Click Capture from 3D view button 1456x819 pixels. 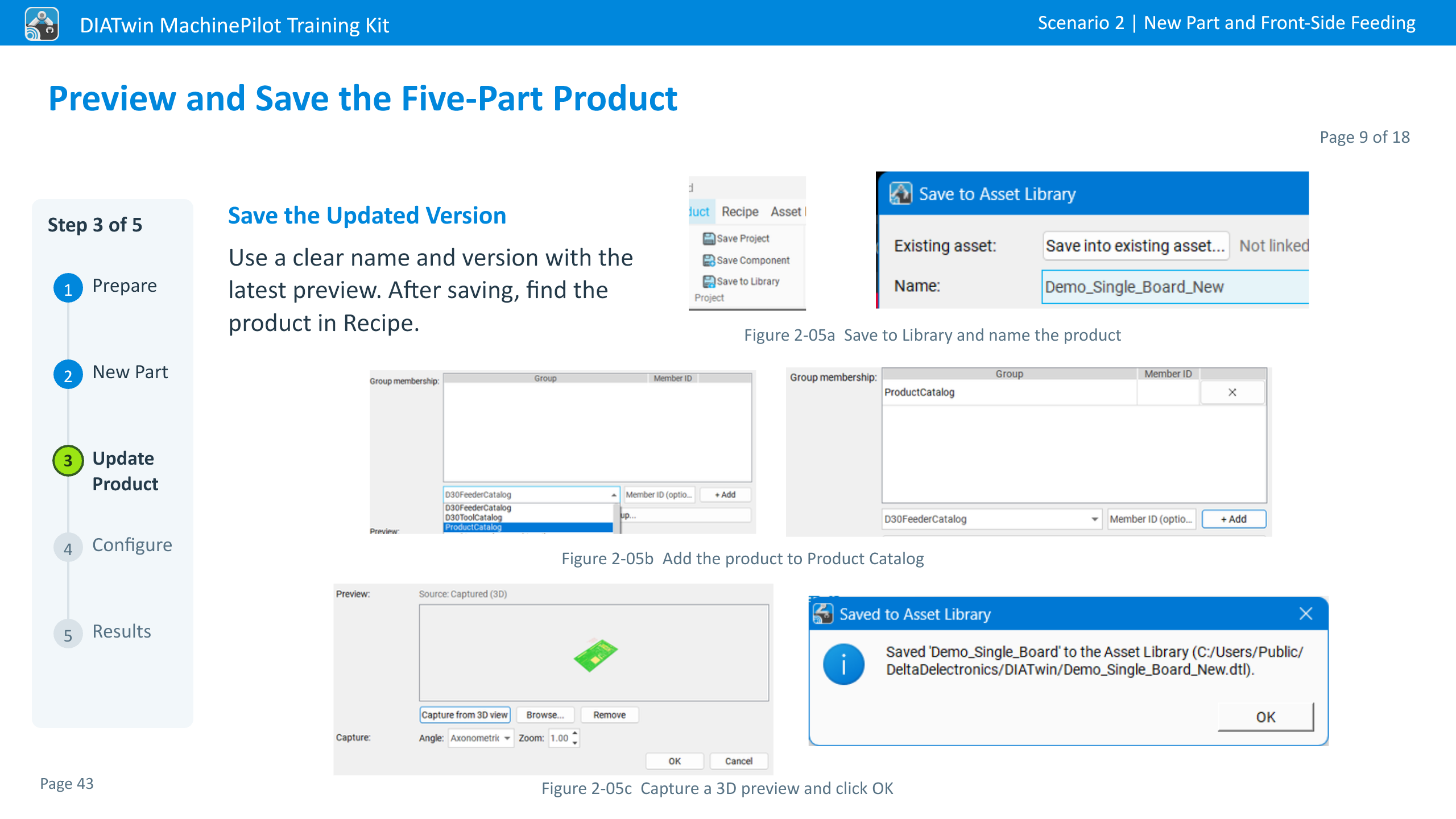point(465,715)
